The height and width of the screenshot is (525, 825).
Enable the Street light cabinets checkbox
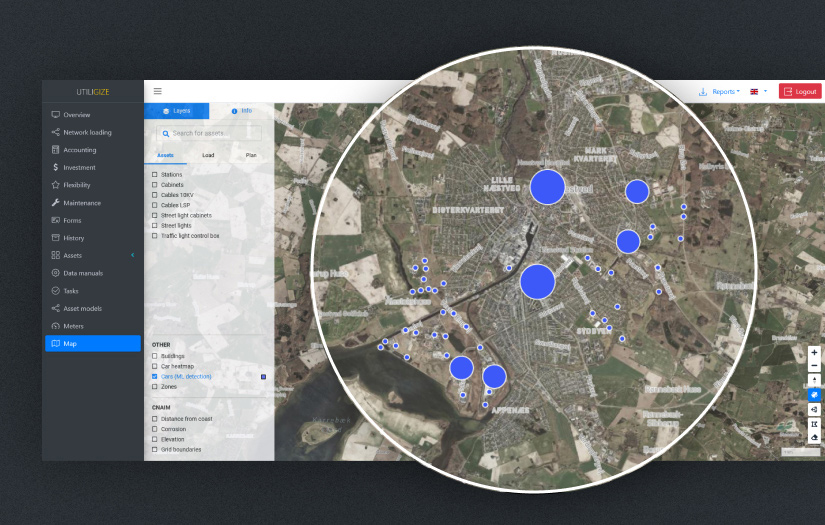[x=155, y=215]
